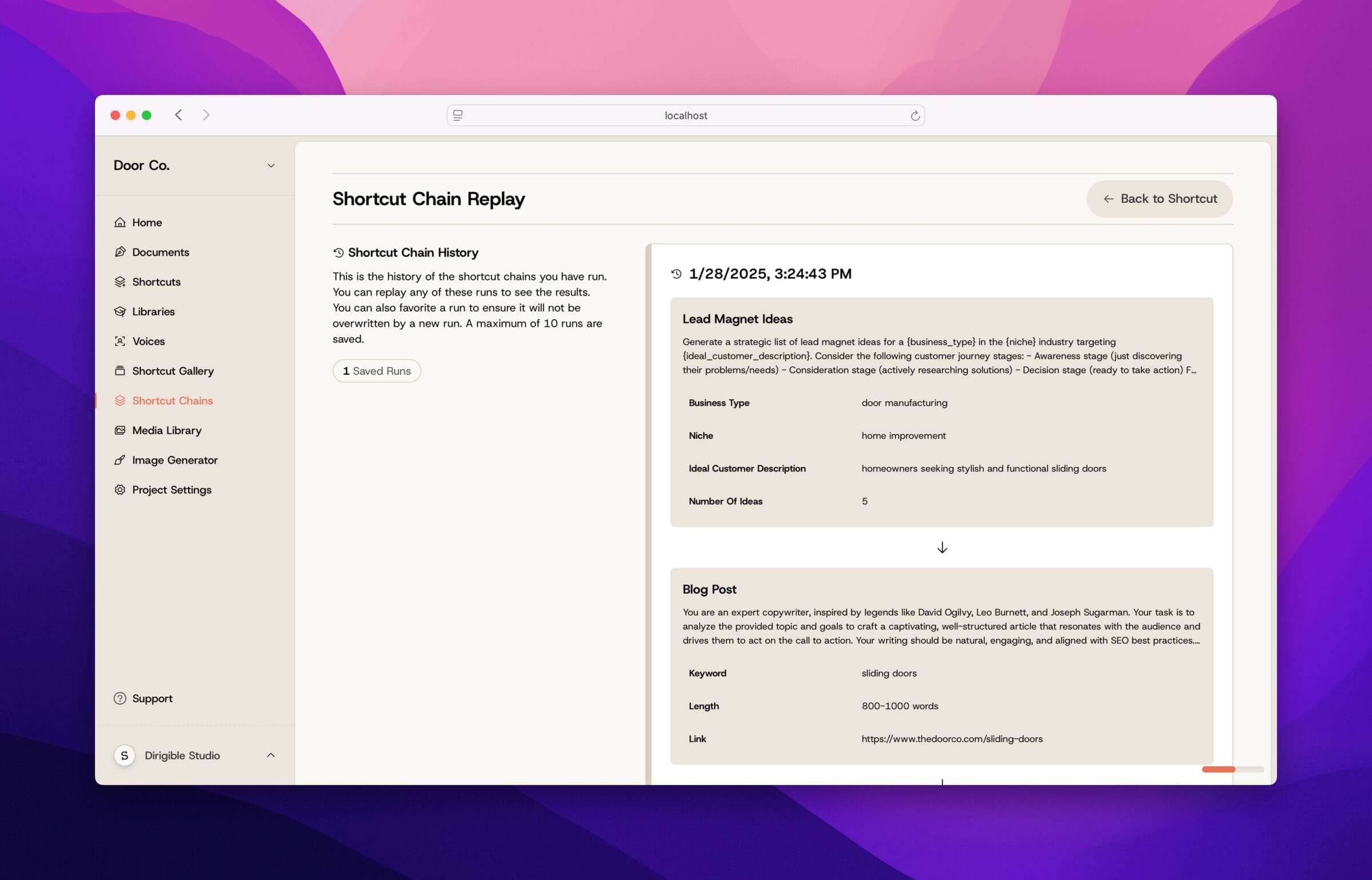
Task: Click the Number Of Ideas value 5
Action: pos(864,501)
